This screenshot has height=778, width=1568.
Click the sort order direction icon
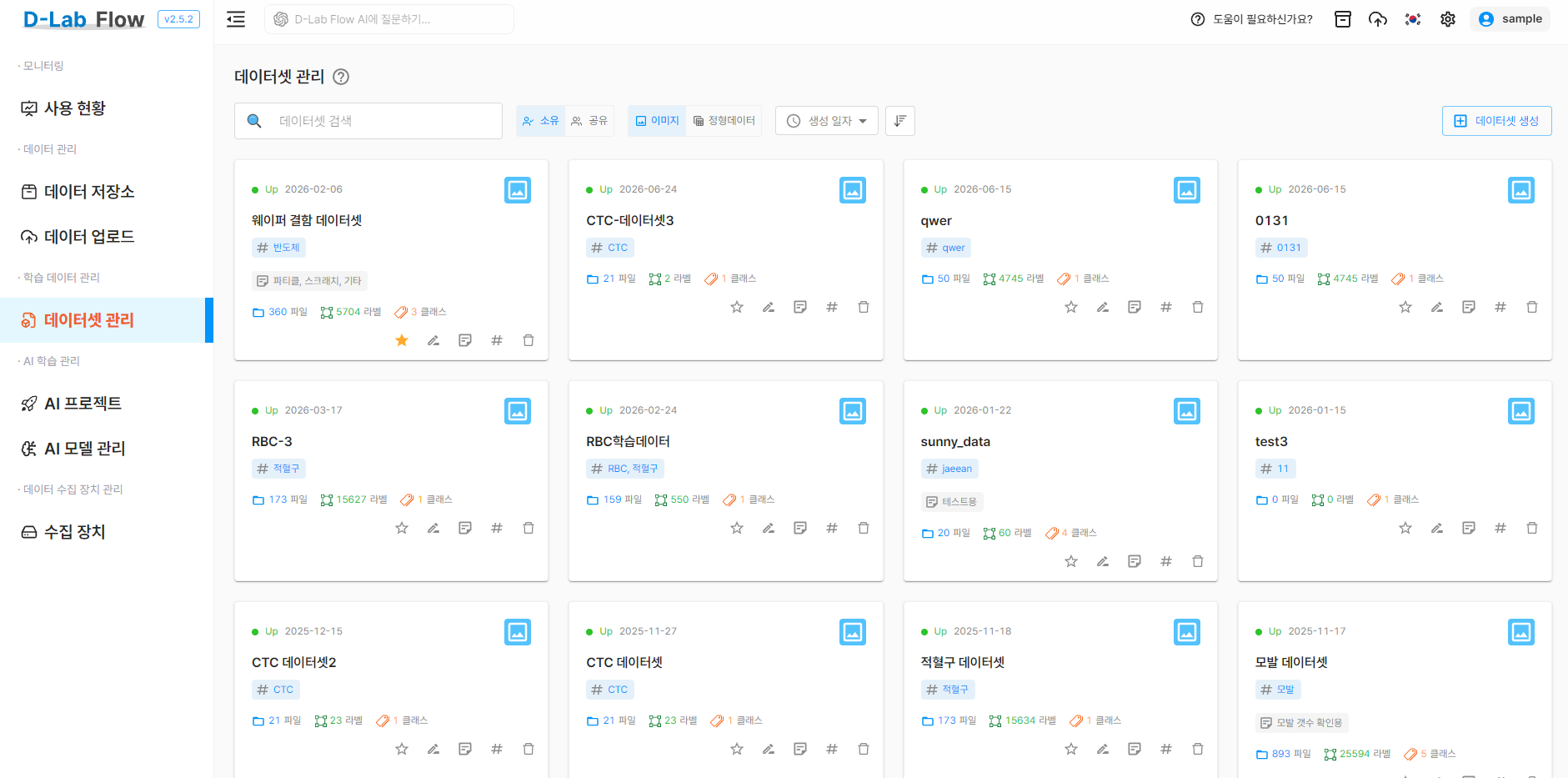click(x=900, y=121)
